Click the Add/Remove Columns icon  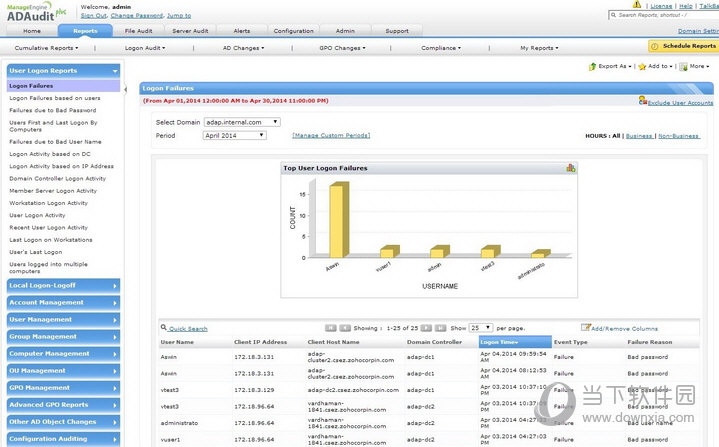(586, 327)
